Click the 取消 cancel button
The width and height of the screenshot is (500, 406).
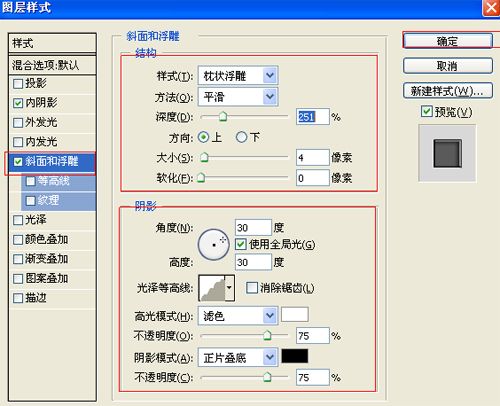tap(448, 66)
